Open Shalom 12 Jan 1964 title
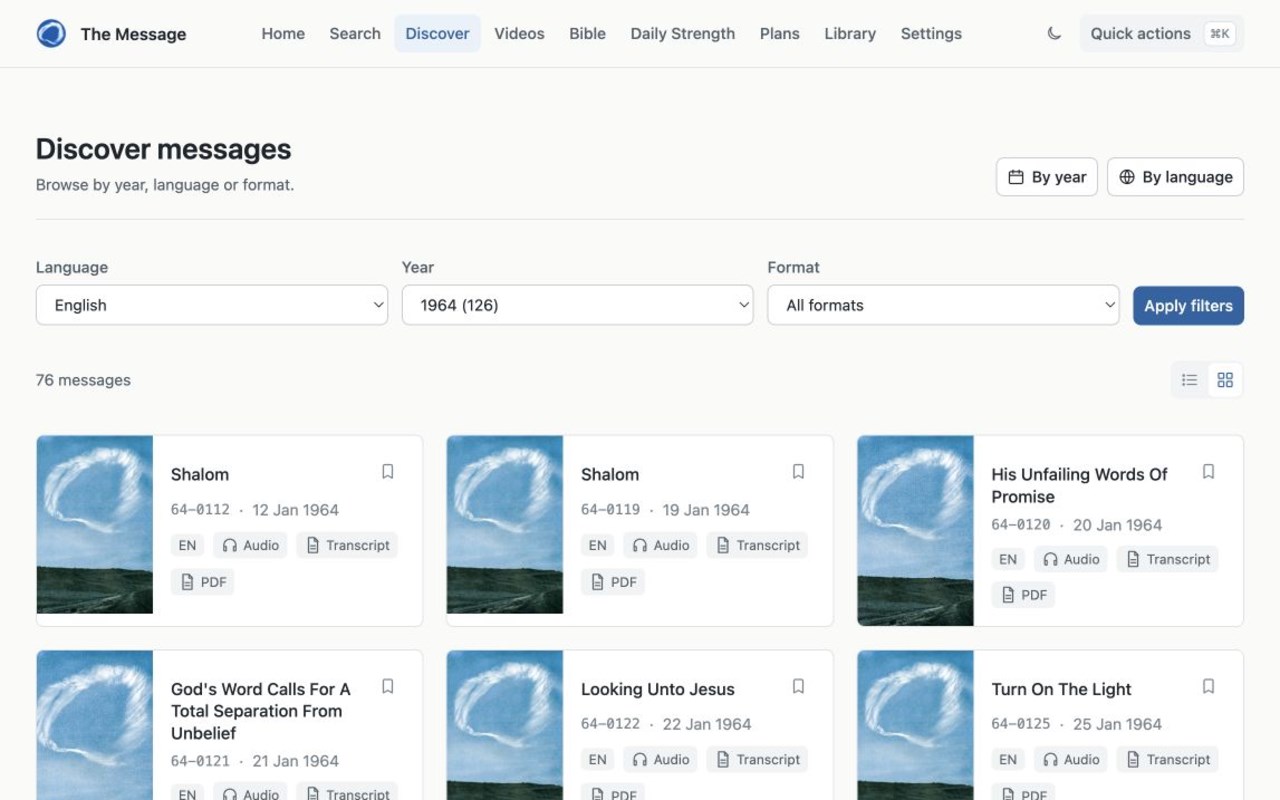Image resolution: width=1280 pixels, height=800 pixels. [200, 474]
